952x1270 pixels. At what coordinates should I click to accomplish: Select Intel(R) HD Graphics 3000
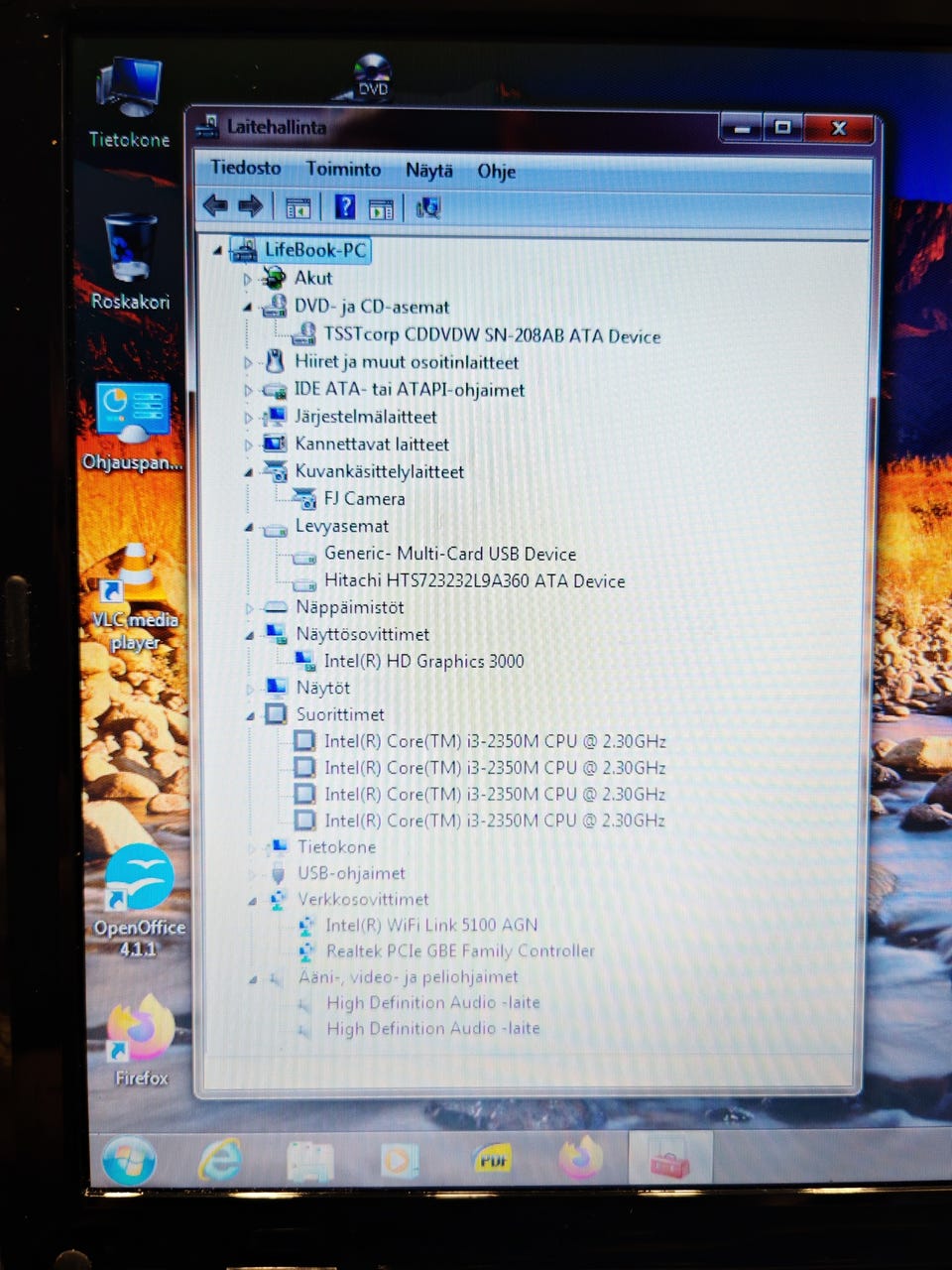pyautogui.click(x=423, y=661)
